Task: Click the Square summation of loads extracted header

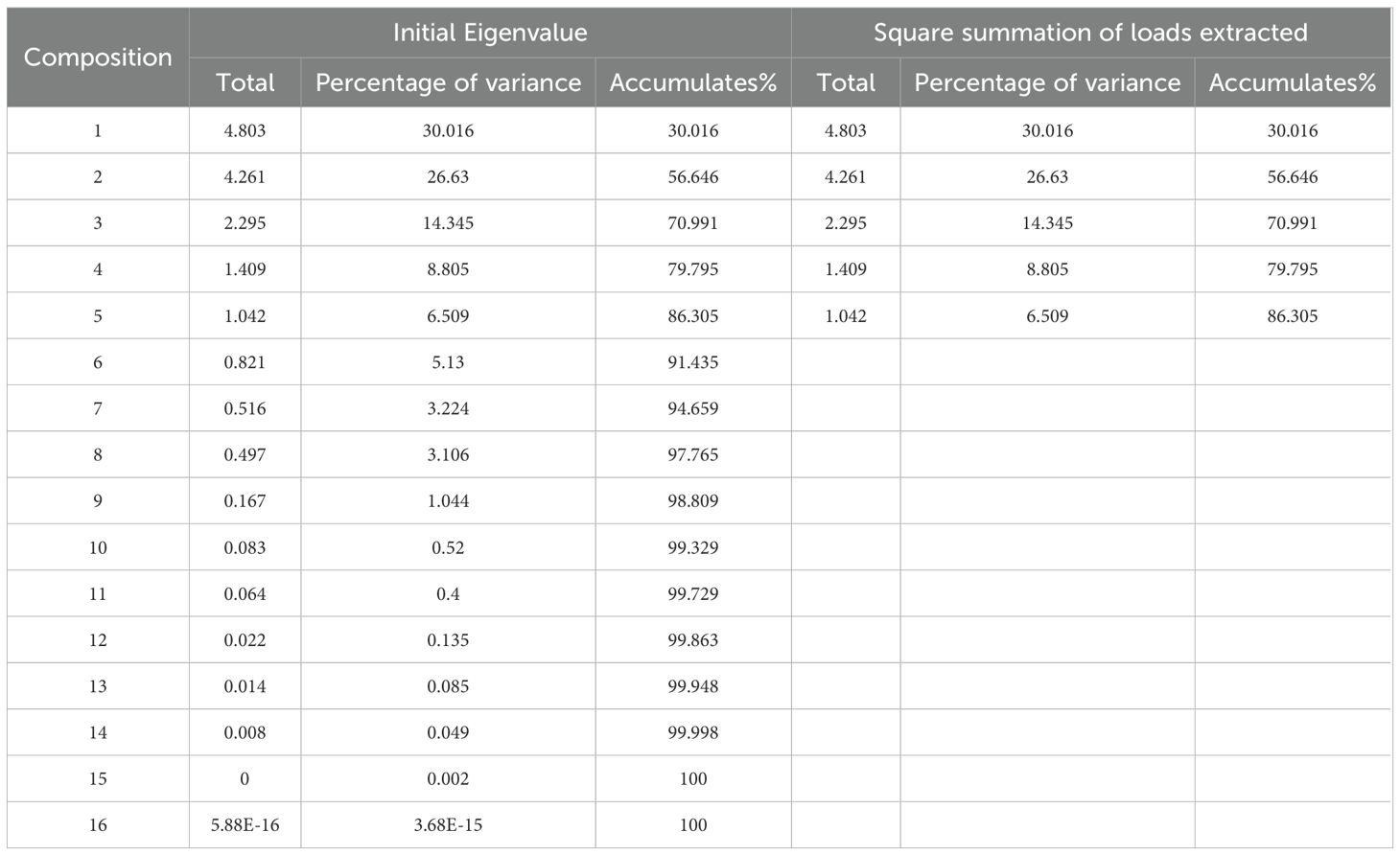Action: [x=1090, y=33]
